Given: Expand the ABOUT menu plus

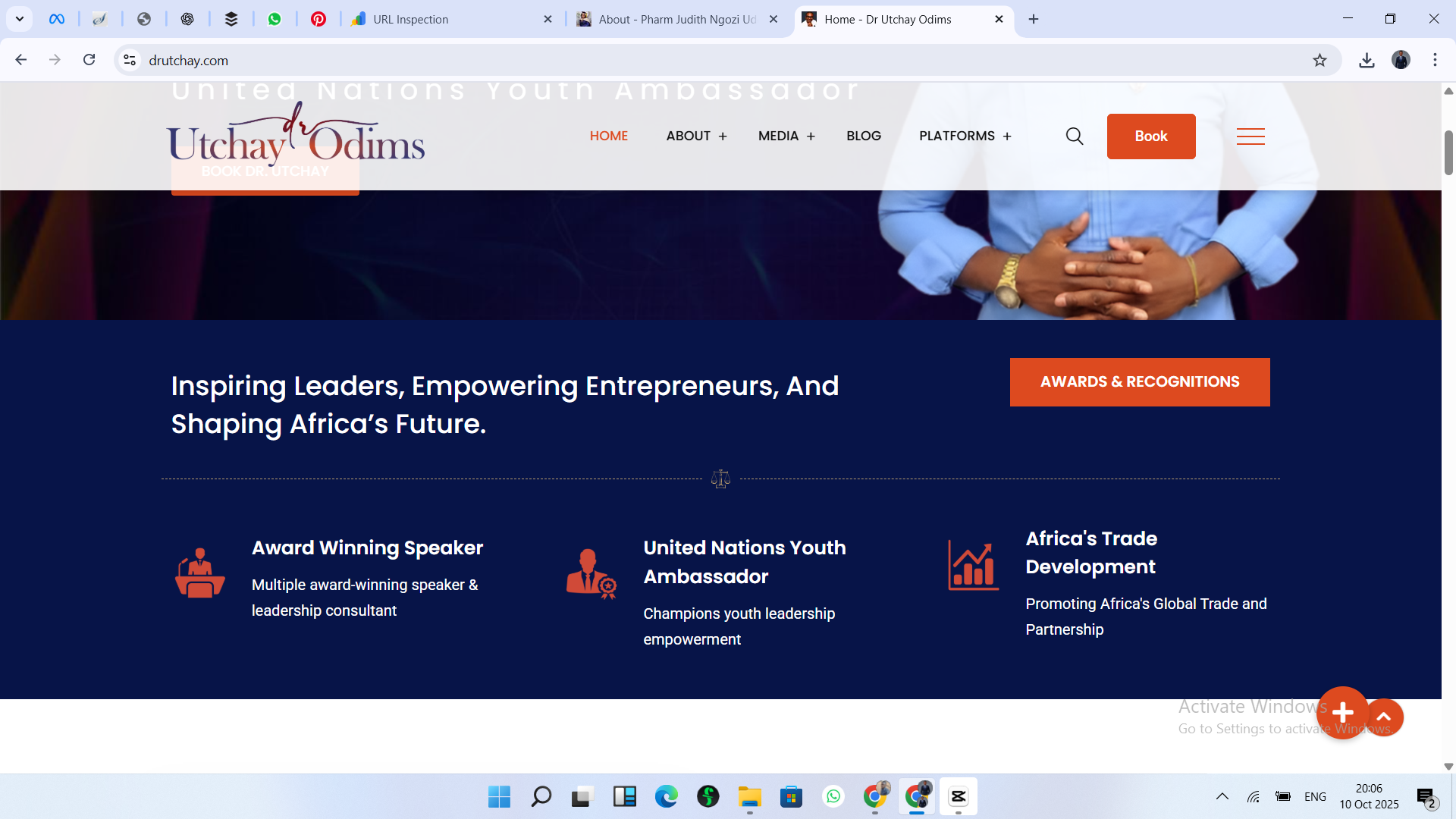Looking at the screenshot, I should (723, 136).
